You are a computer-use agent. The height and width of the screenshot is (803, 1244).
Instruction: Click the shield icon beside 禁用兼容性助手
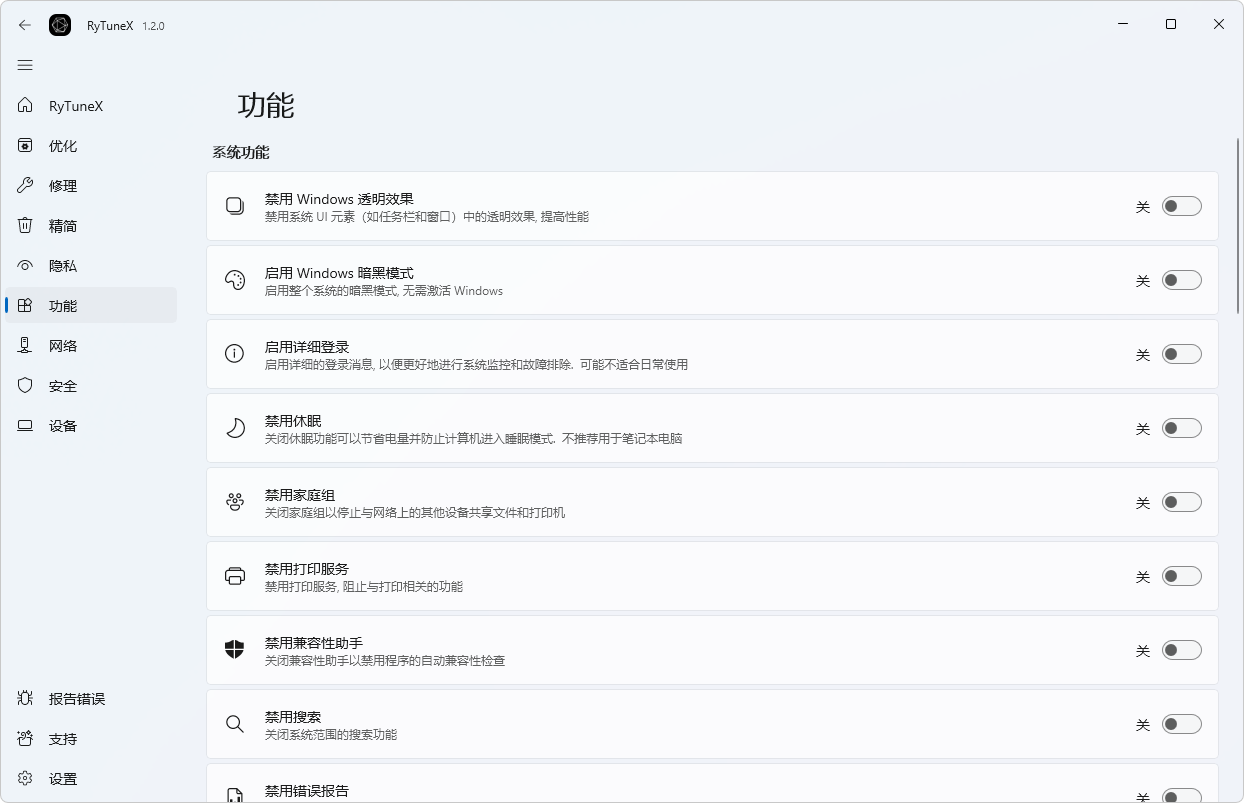(x=234, y=649)
